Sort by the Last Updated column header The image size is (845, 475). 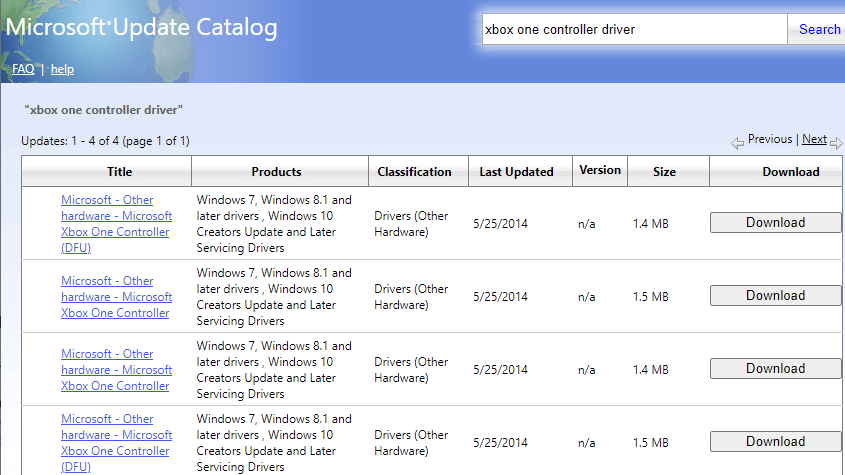point(520,171)
